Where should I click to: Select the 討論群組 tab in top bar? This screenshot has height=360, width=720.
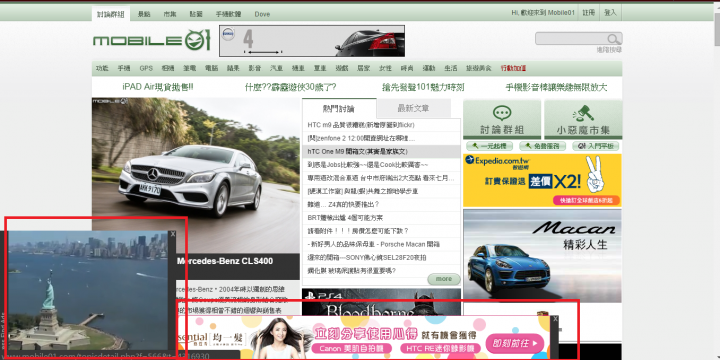(x=110, y=14)
